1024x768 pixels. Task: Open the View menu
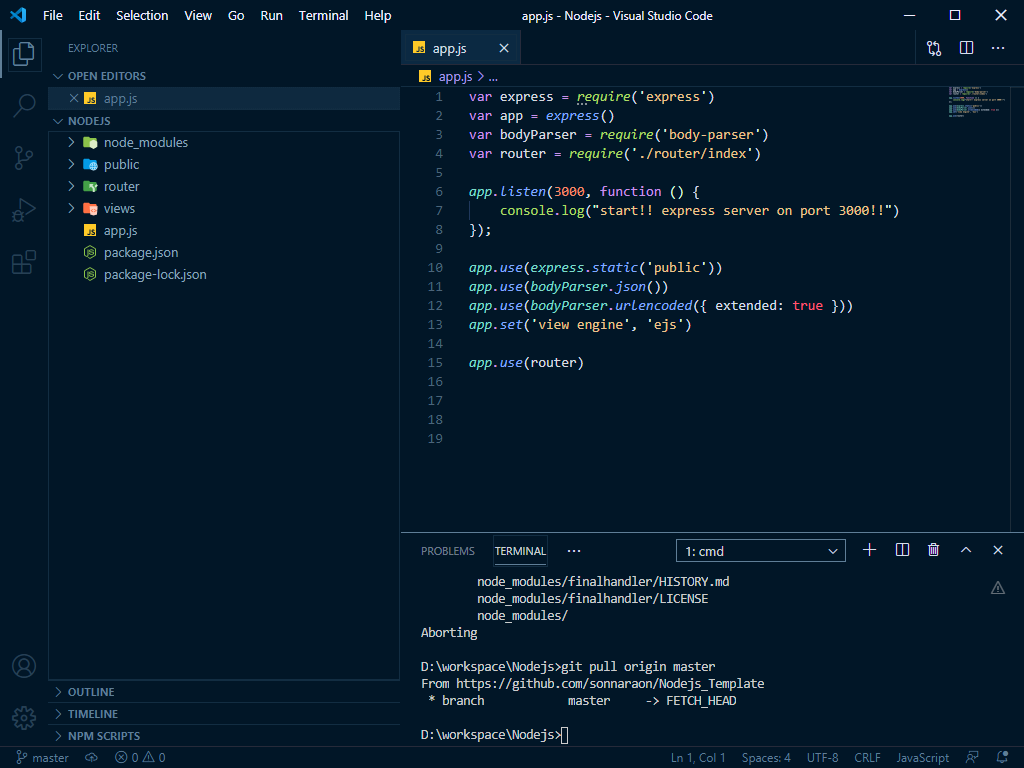(198, 16)
